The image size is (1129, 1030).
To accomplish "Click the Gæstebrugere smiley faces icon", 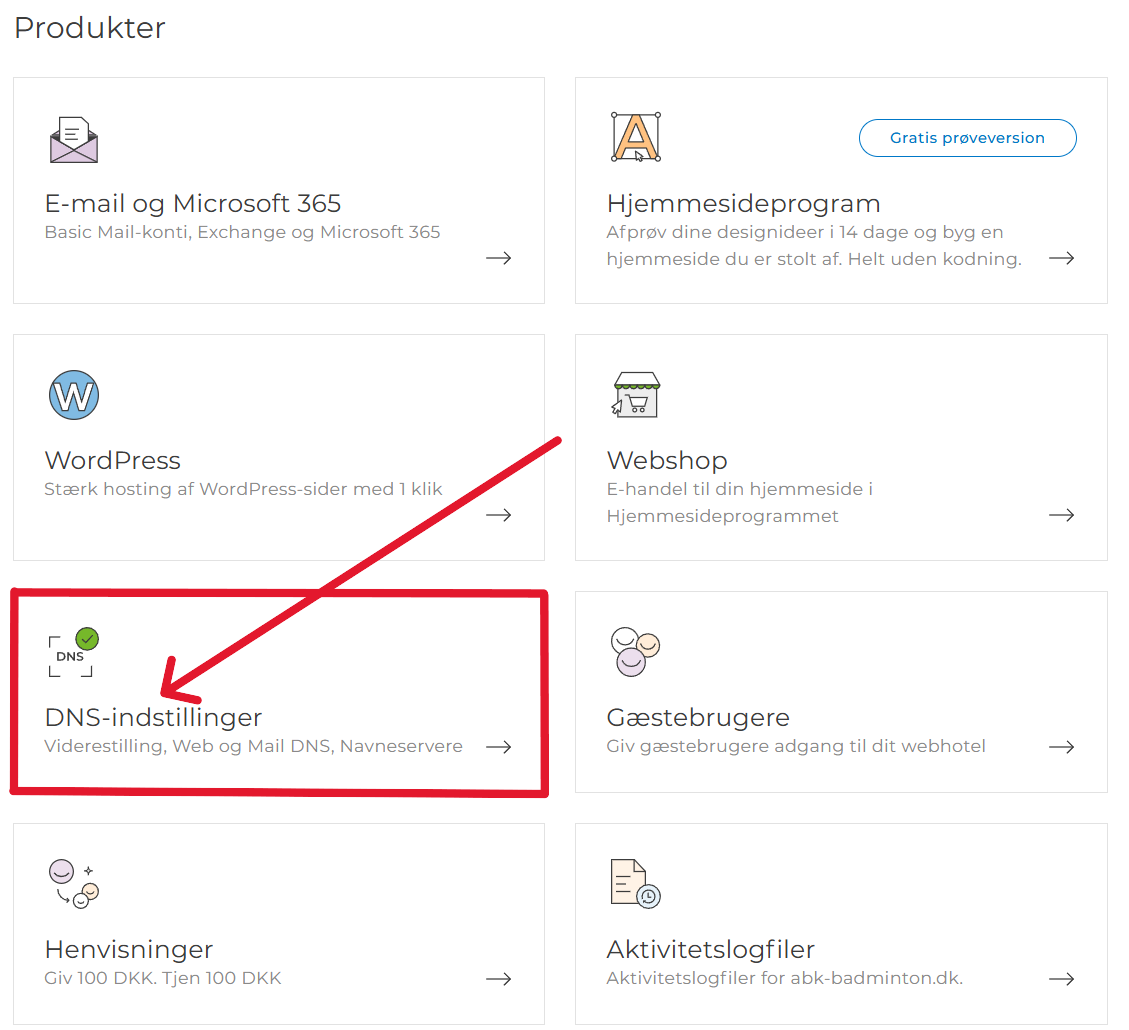I will tap(635, 651).
